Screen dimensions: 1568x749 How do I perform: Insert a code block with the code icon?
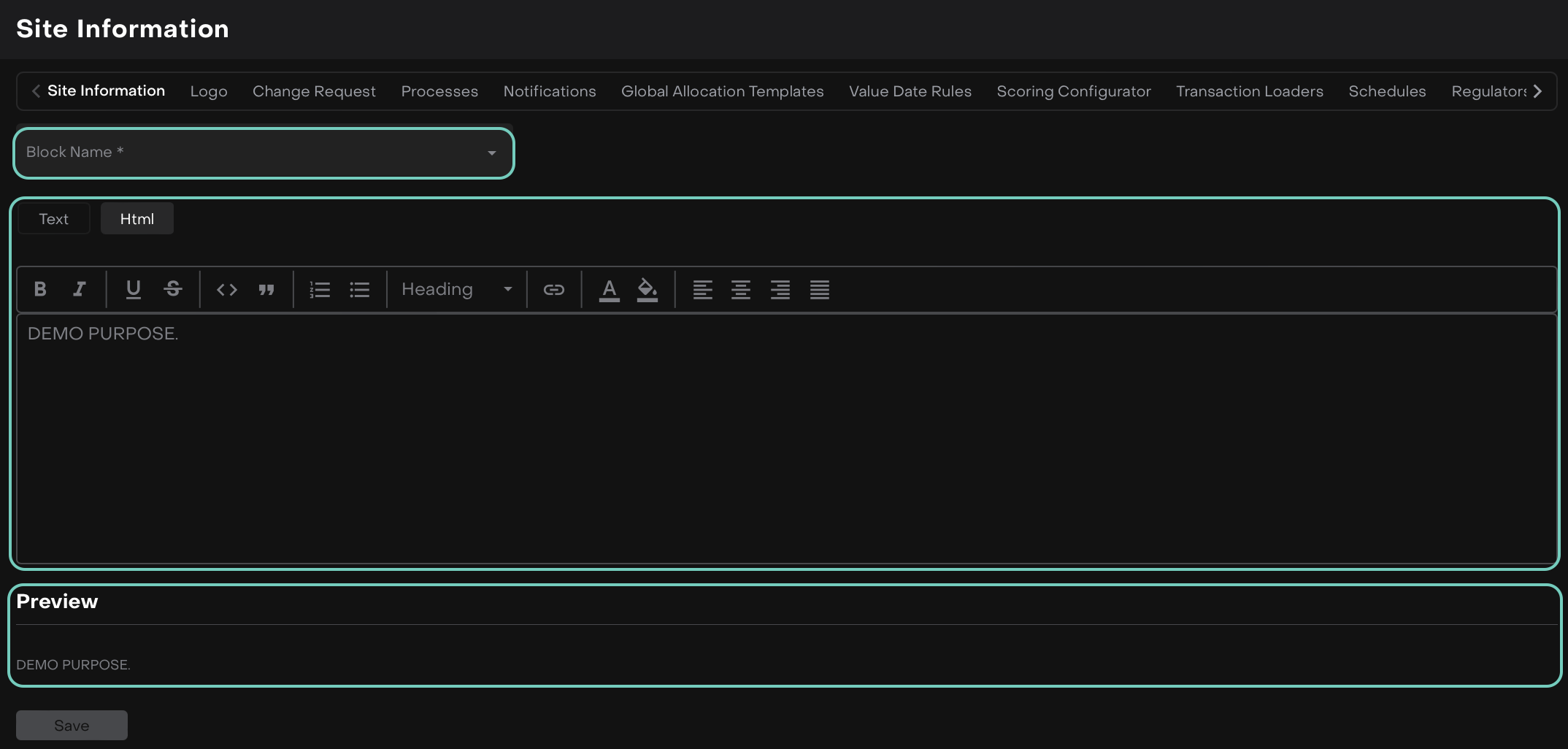click(x=227, y=290)
